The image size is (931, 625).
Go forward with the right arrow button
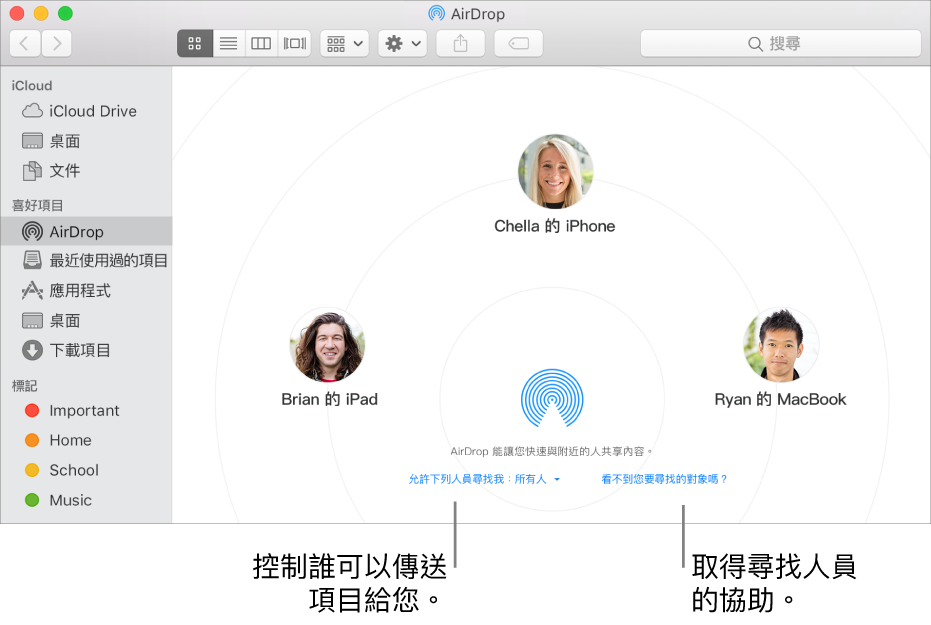pos(56,43)
